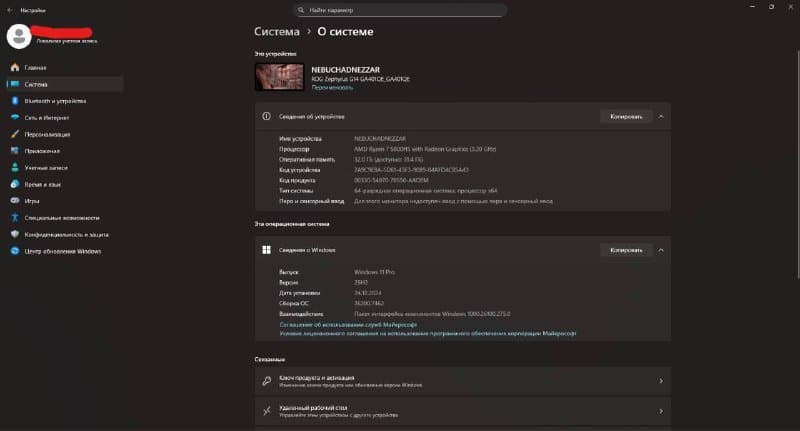
Task: Open the Время и язык globe icon
Action: click(x=15, y=184)
